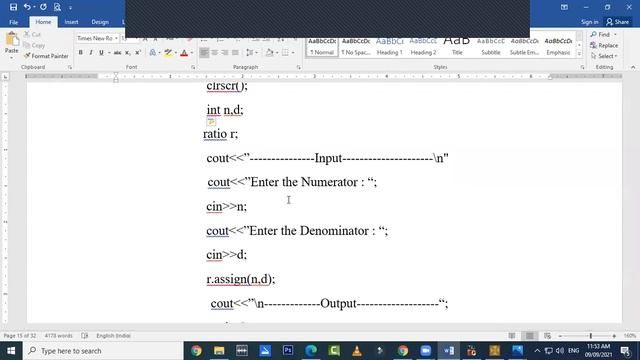This screenshot has height=360, width=640.
Task: Open the Font dialog launcher
Action: [193, 67]
